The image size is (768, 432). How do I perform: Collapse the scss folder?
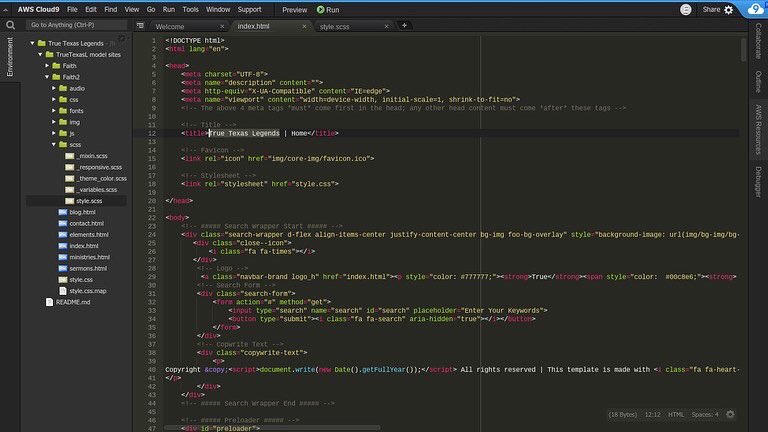(x=54, y=144)
